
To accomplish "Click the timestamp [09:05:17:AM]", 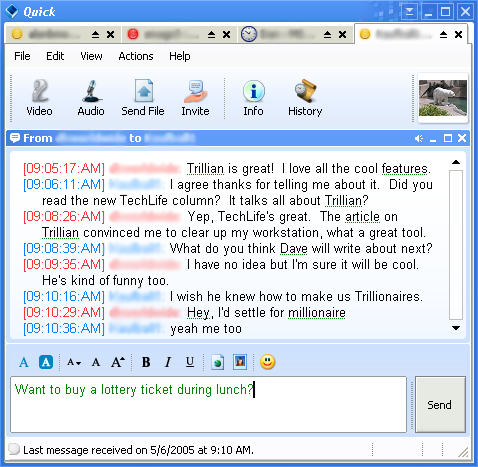I will 64,168.
